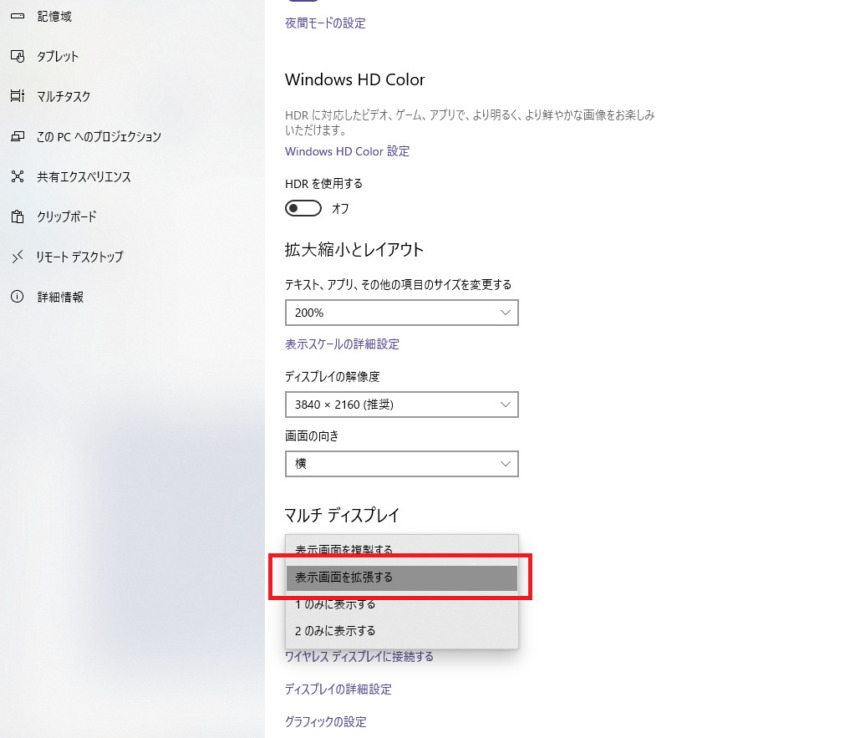Click the 詳細情報 info icon

[18, 297]
